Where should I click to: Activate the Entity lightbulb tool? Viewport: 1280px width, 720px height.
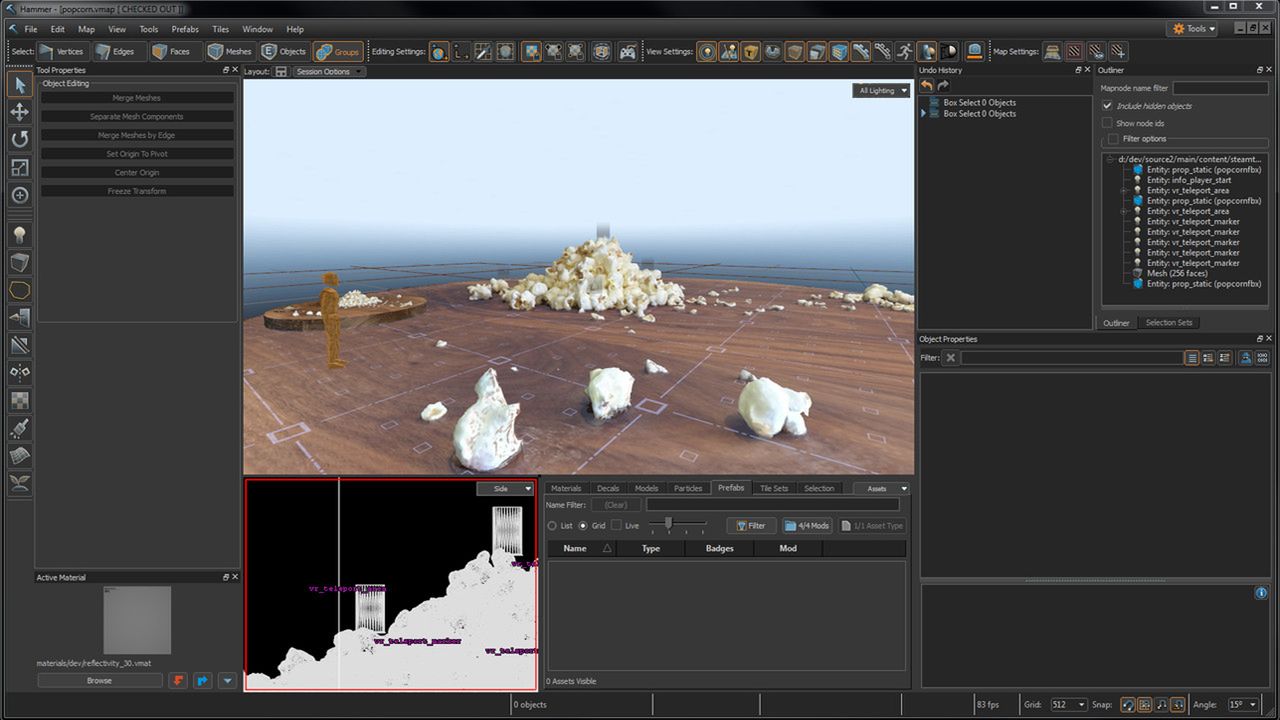19,234
